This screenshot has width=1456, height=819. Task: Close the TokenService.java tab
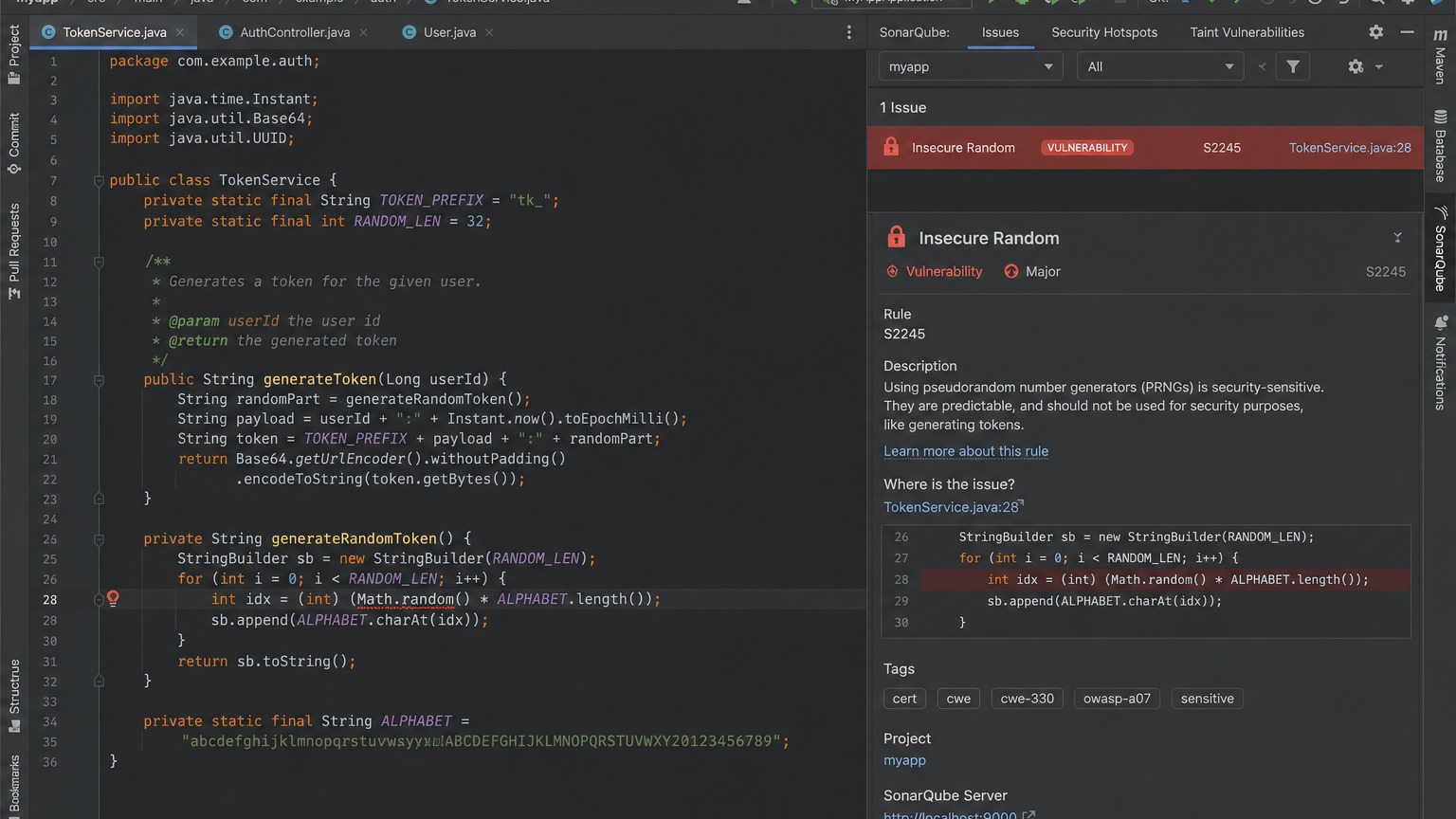point(180,32)
